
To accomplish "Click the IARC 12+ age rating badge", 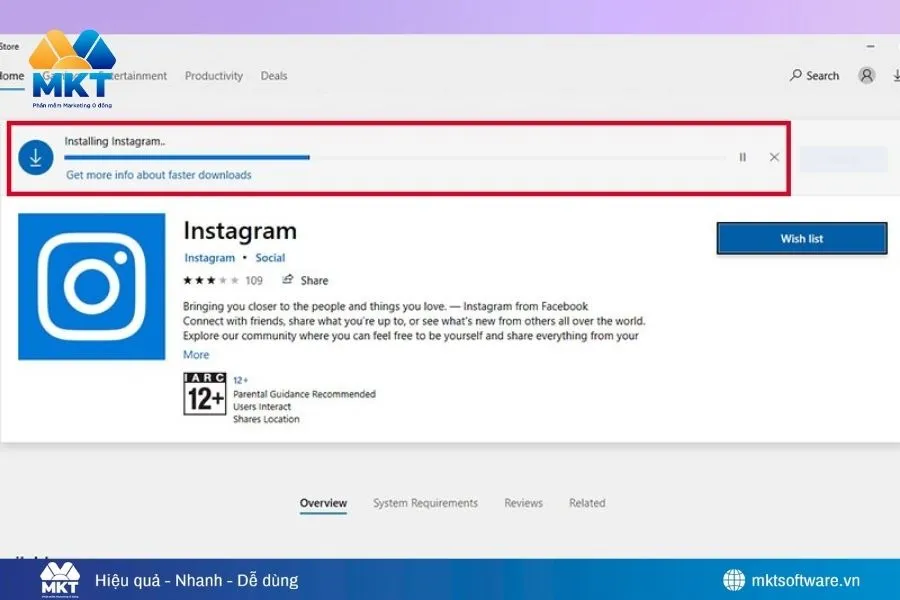I will [204, 394].
